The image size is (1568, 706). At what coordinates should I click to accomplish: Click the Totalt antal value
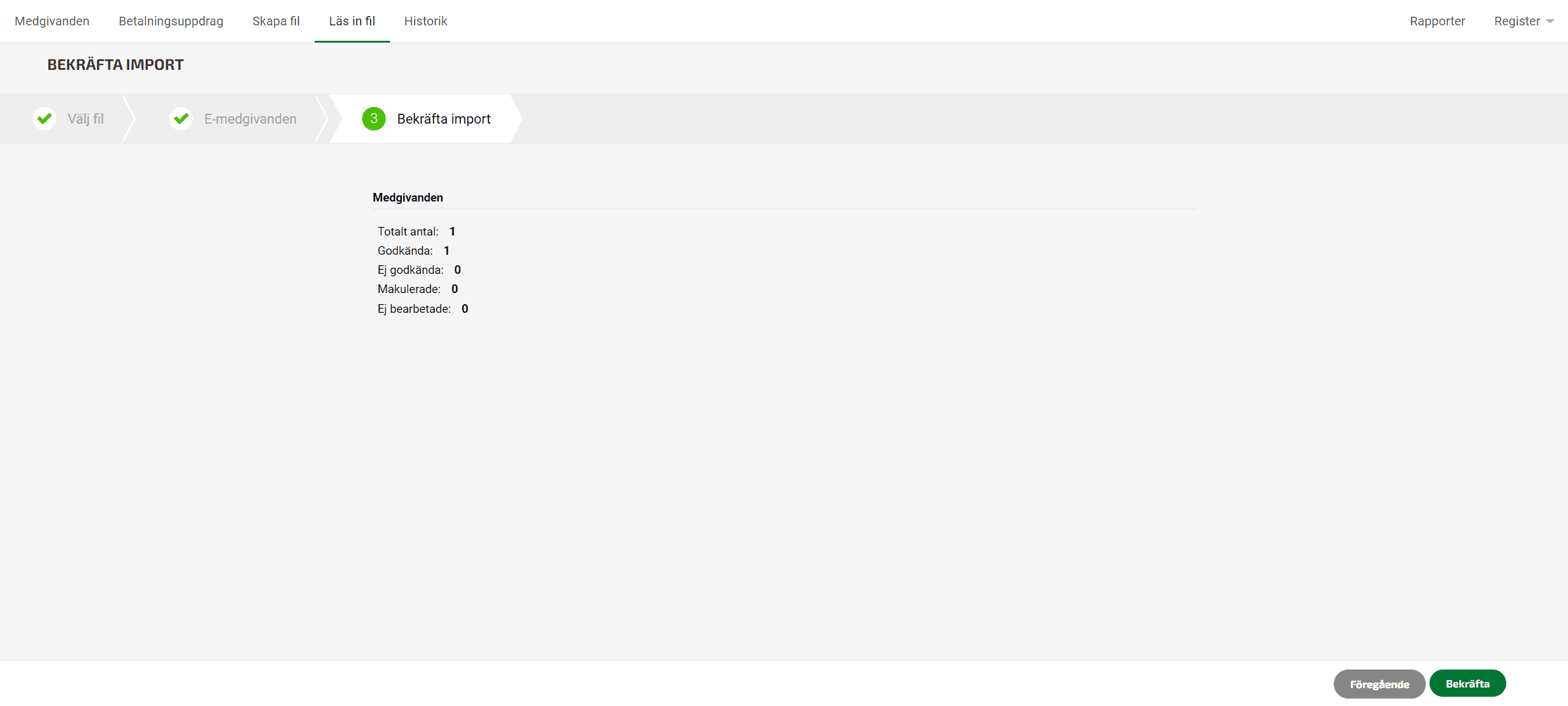(452, 232)
